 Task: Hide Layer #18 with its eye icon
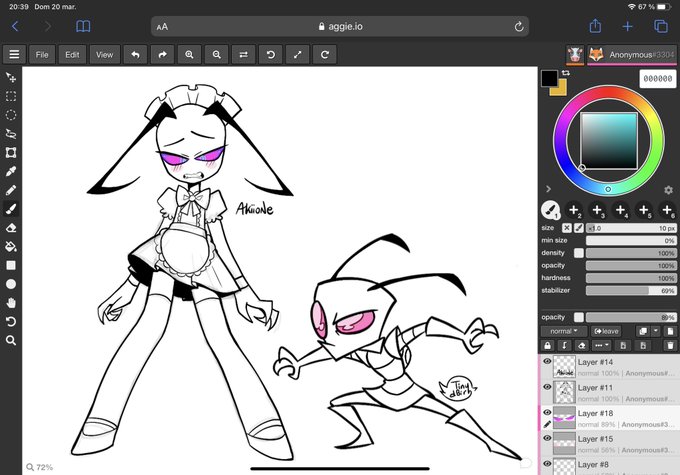[547, 412]
